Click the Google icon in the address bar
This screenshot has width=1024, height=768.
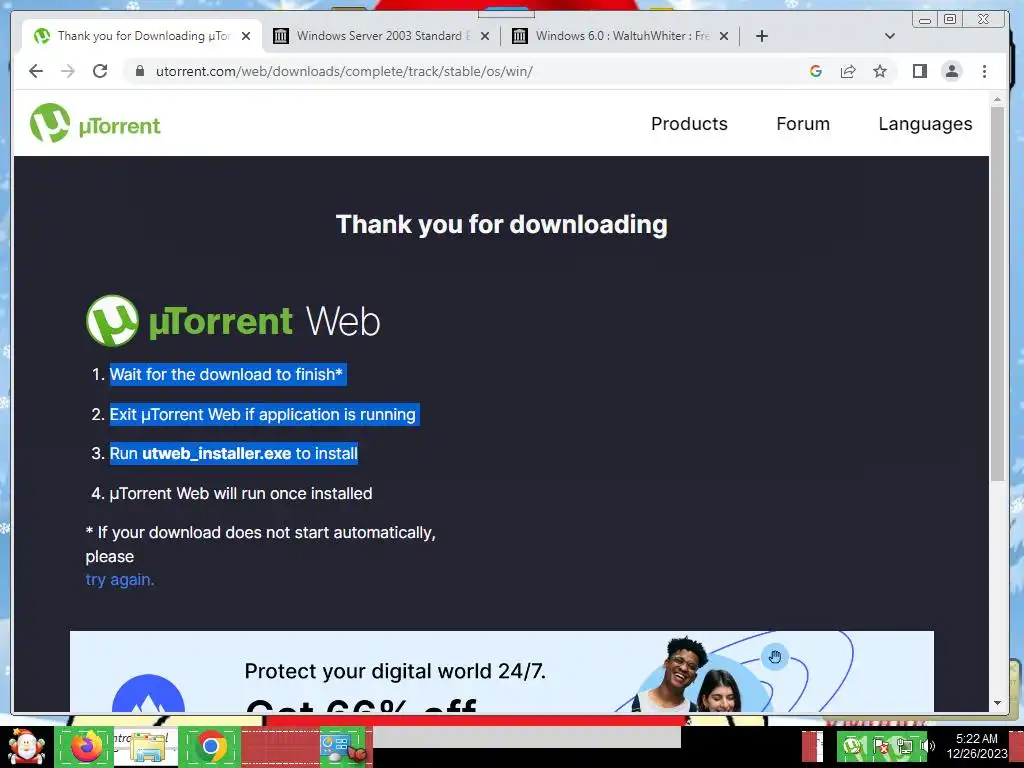click(816, 71)
